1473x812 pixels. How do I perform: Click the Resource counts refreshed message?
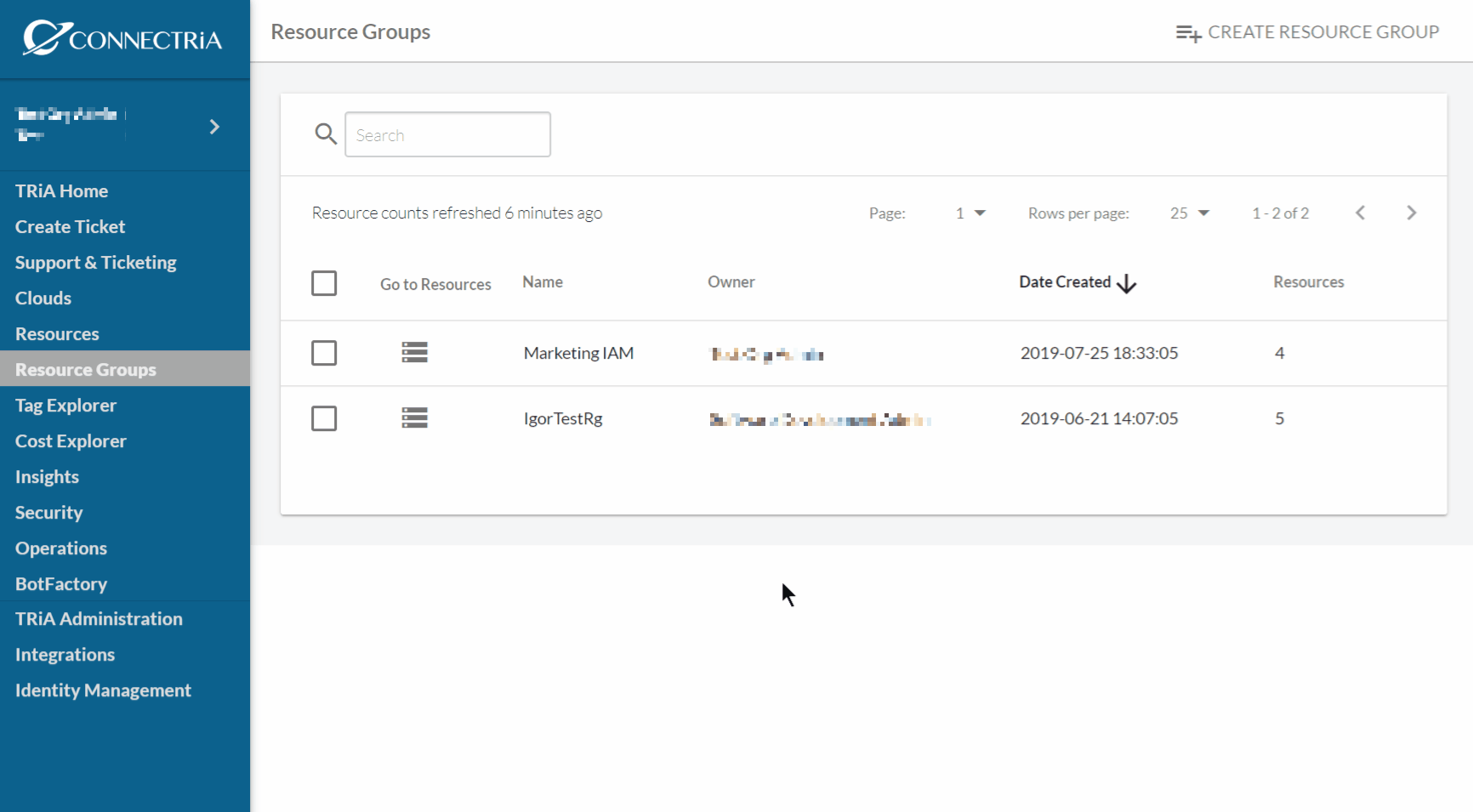(457, 213)
